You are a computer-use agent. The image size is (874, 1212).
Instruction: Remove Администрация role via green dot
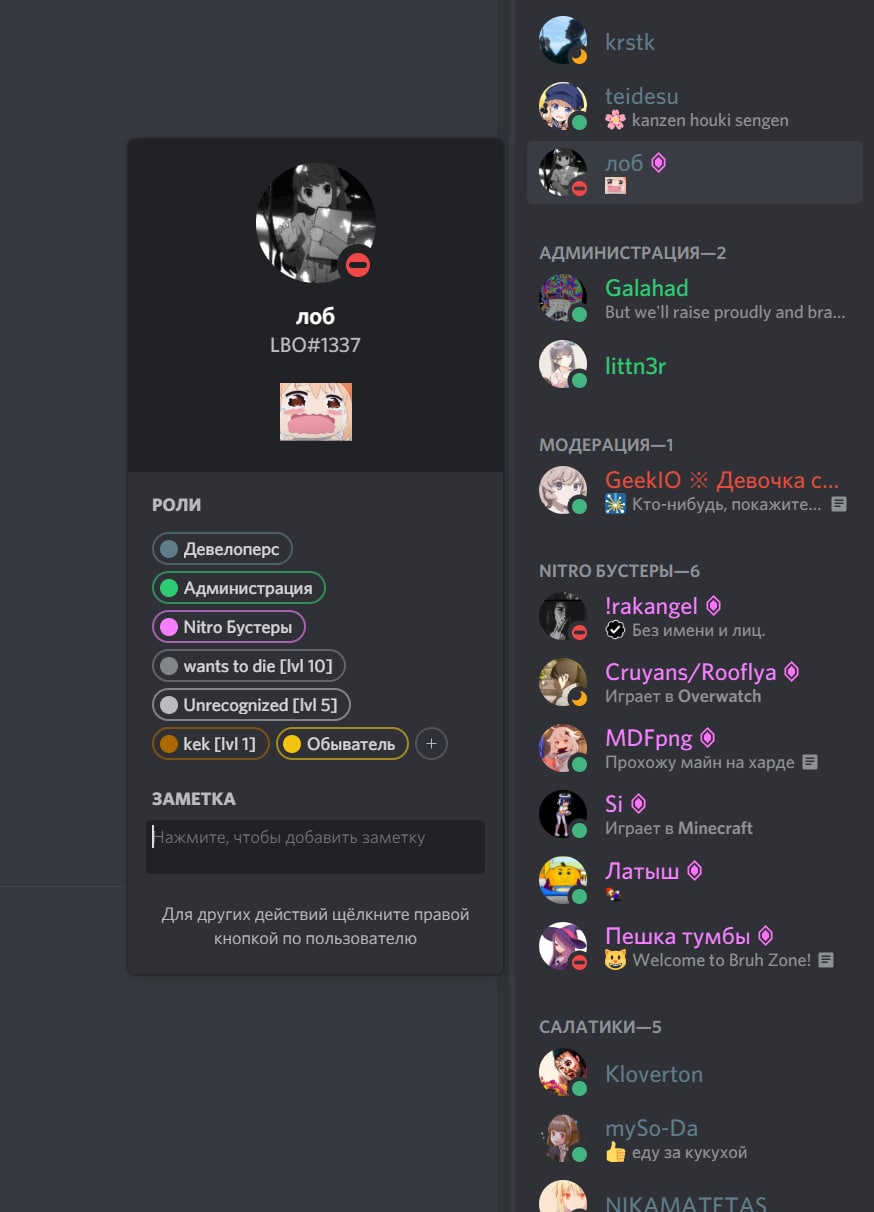pos(169,588)
